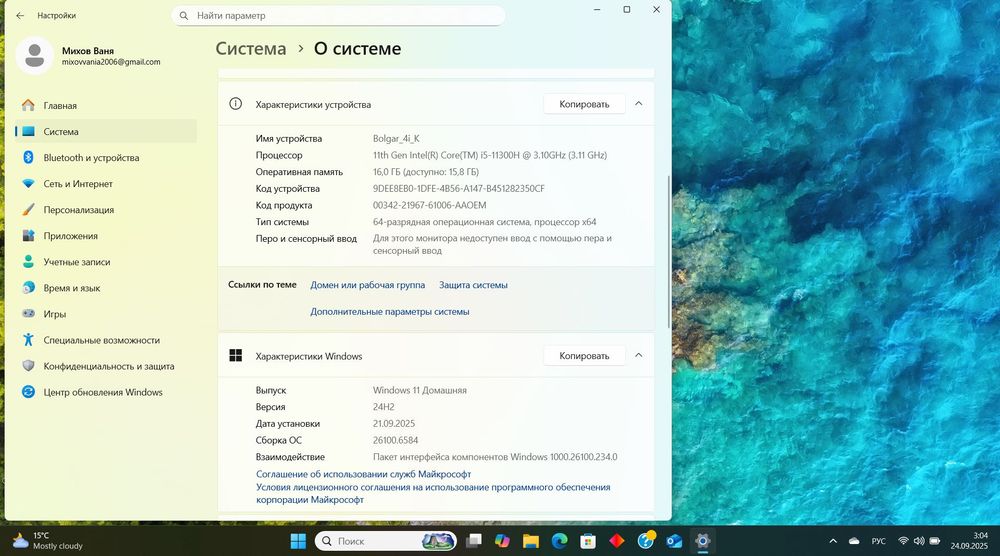Image resolution: width=1000 pixels, height=556 pixels.
Task: Collapse the Характеристики устройства section
Action: click(638, 104)
